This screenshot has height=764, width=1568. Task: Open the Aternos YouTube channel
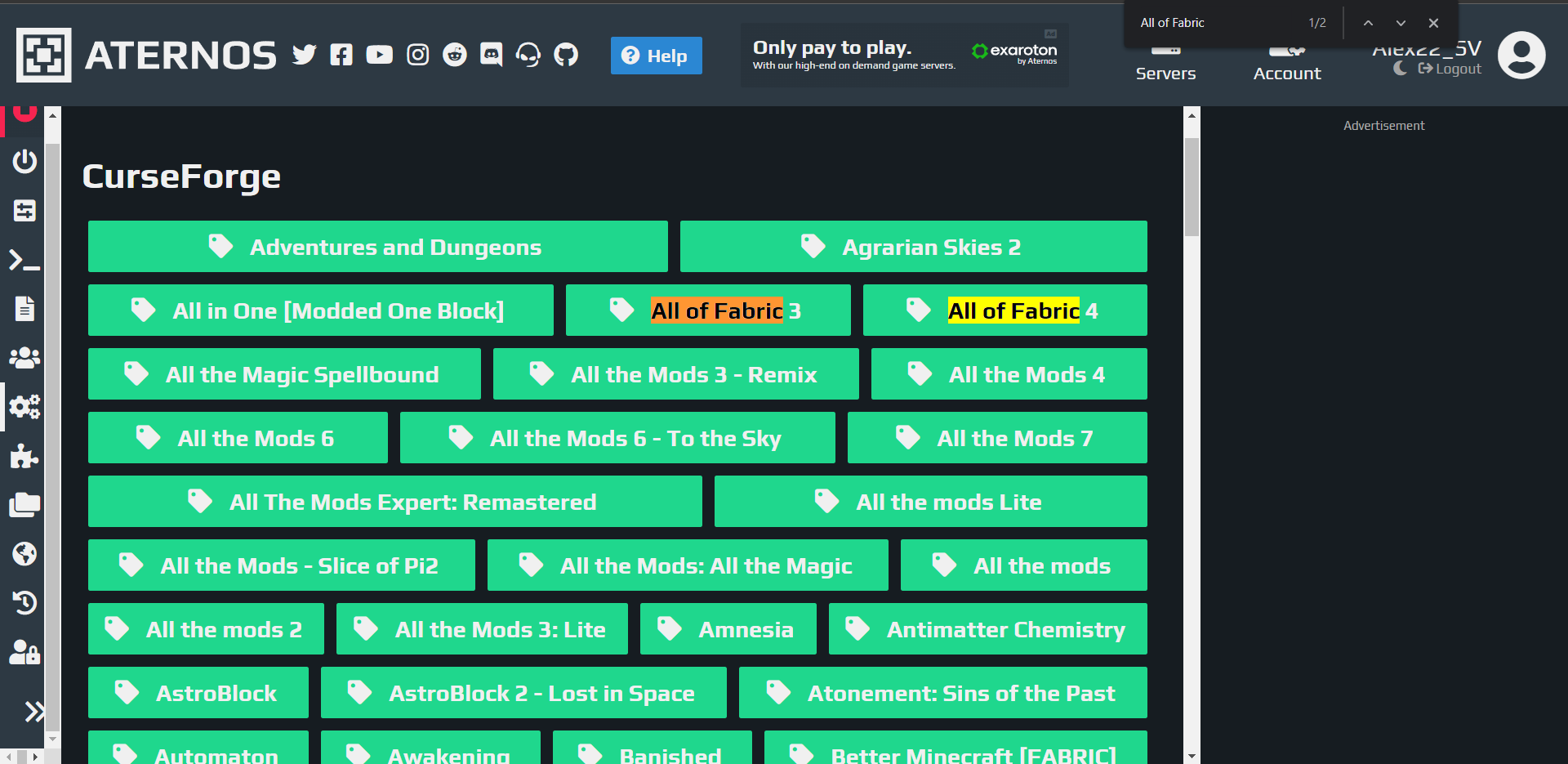(379, 55)
